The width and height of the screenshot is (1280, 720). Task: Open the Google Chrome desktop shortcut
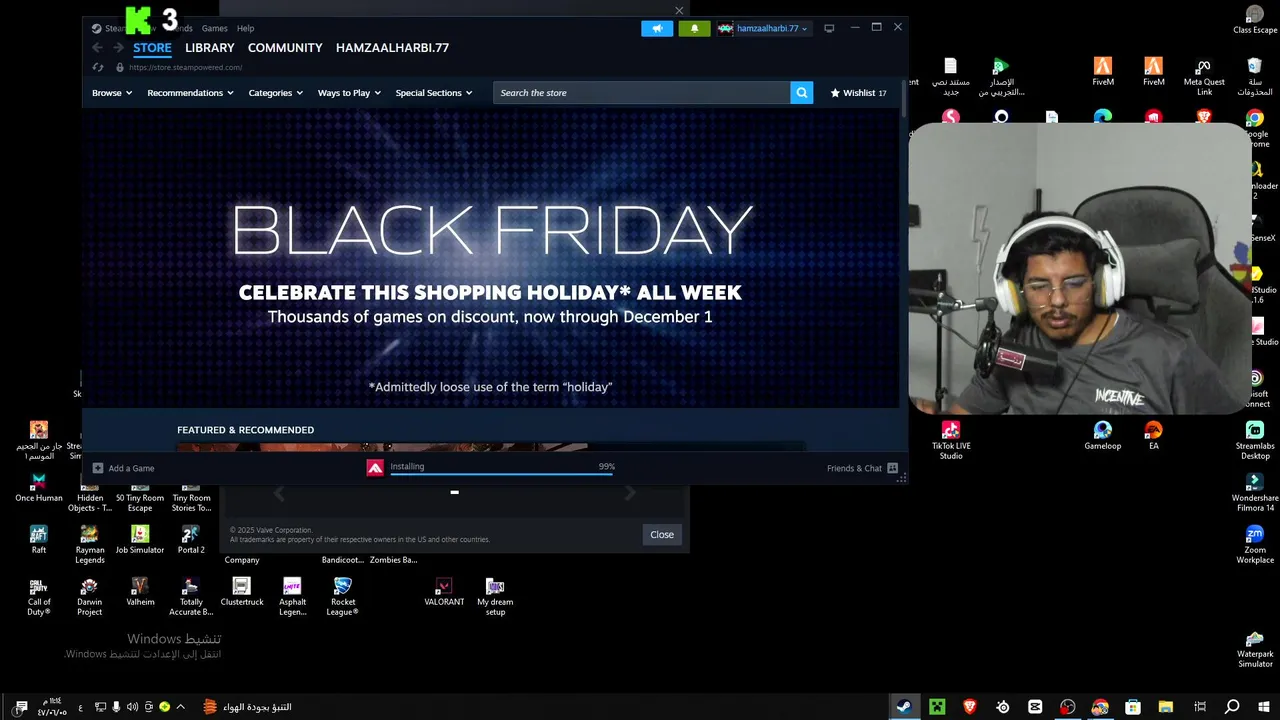[1255, 129]
